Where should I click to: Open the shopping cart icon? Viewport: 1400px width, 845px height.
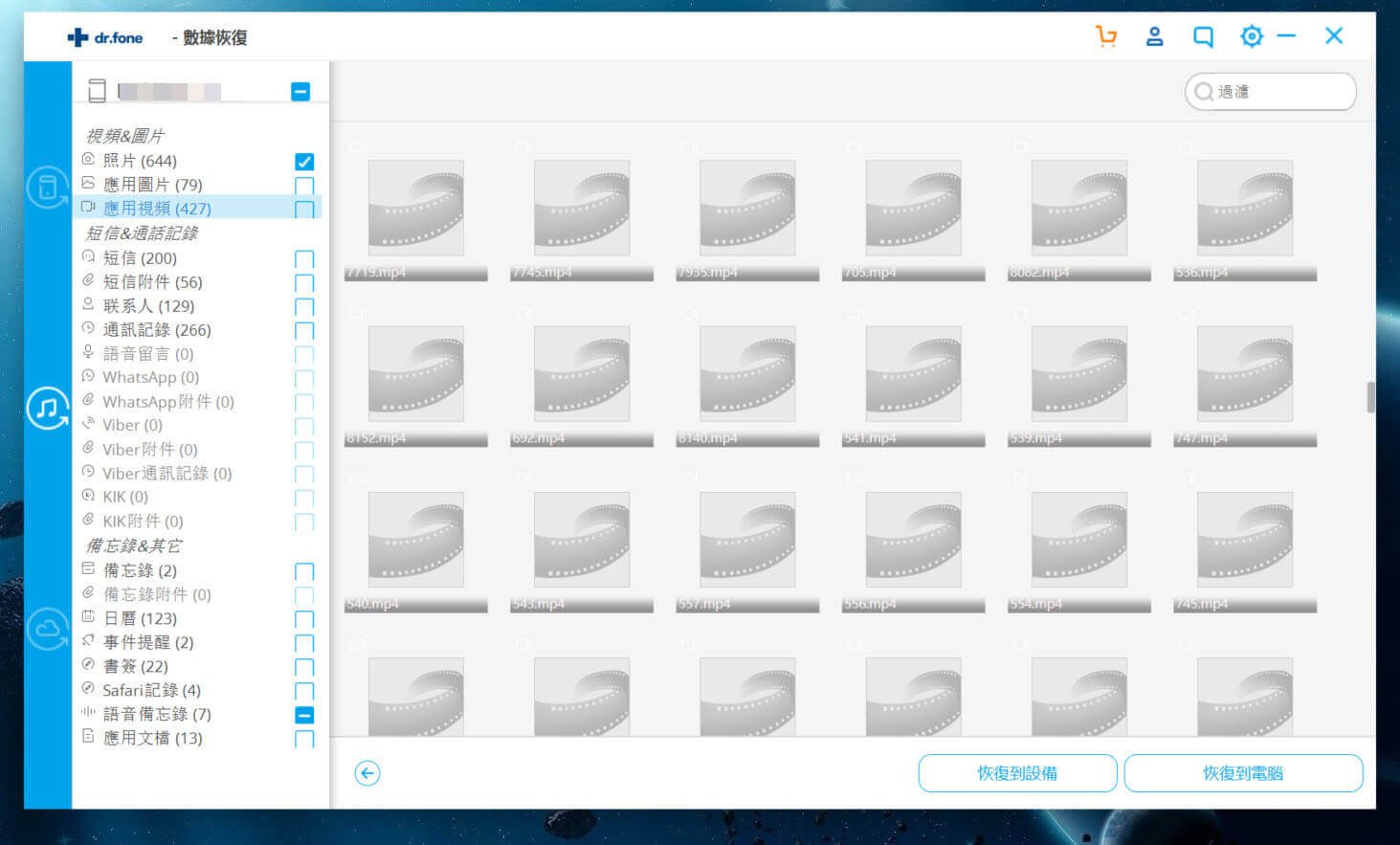1106,36
